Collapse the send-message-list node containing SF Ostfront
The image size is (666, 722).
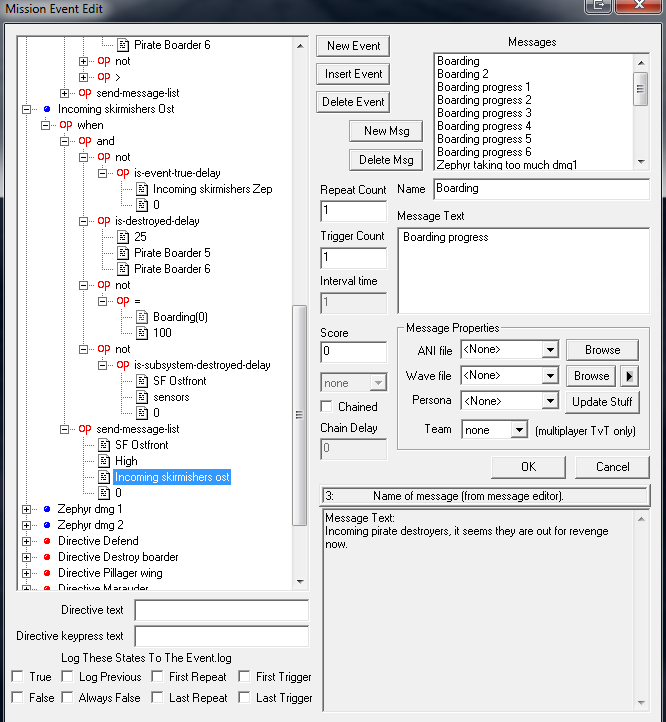coord(64,430)
